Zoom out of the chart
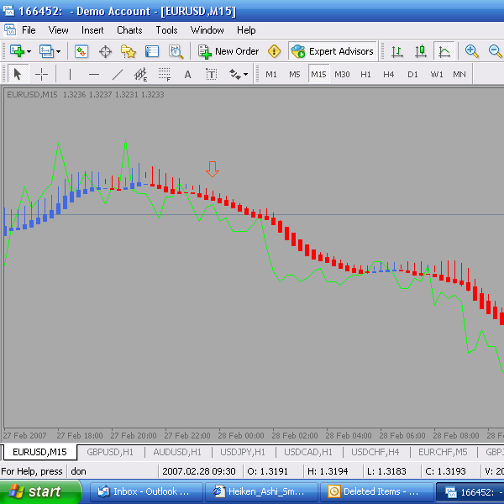 point(495,51)
